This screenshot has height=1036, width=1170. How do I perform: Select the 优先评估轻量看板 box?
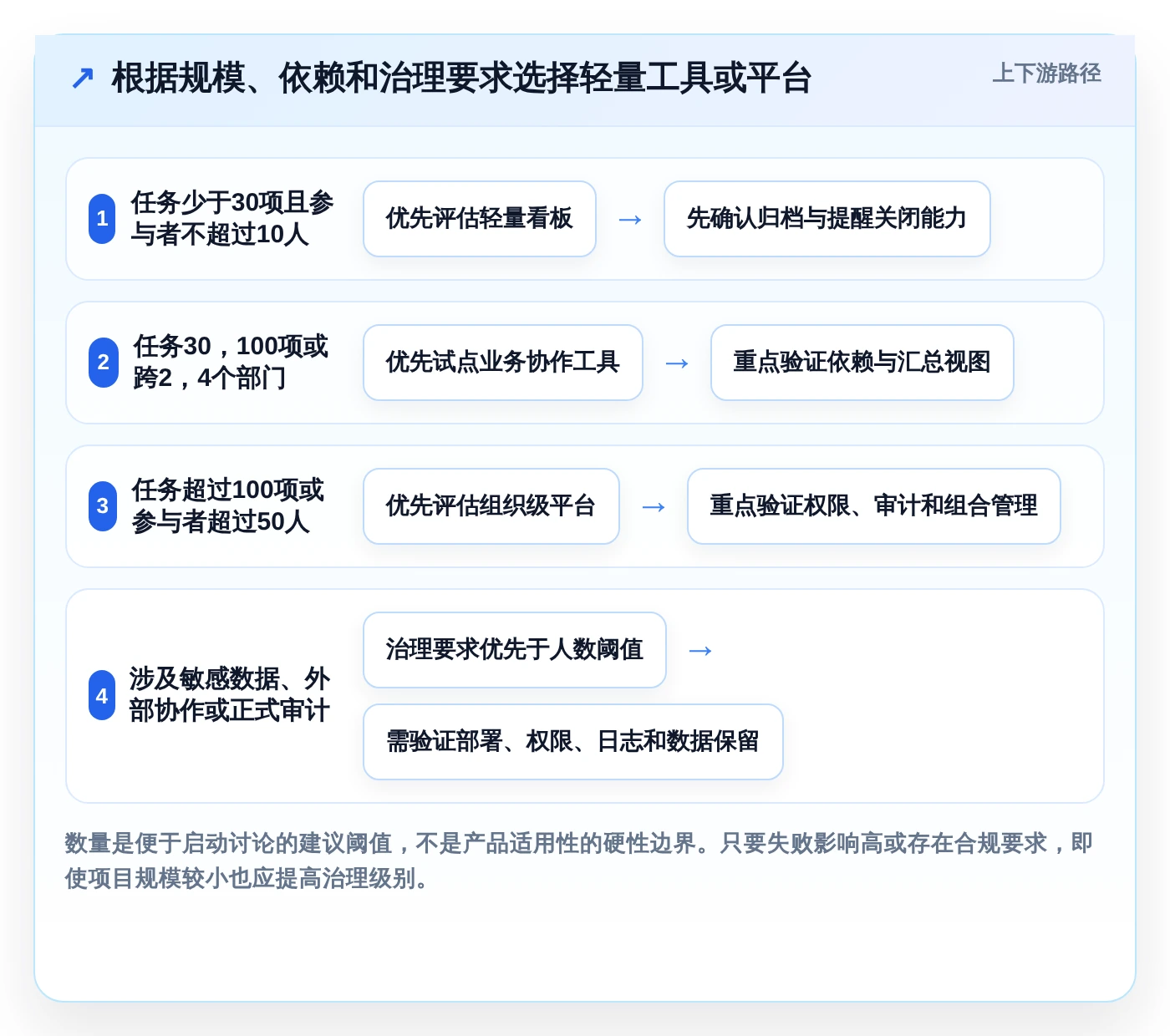click(480, 219)
